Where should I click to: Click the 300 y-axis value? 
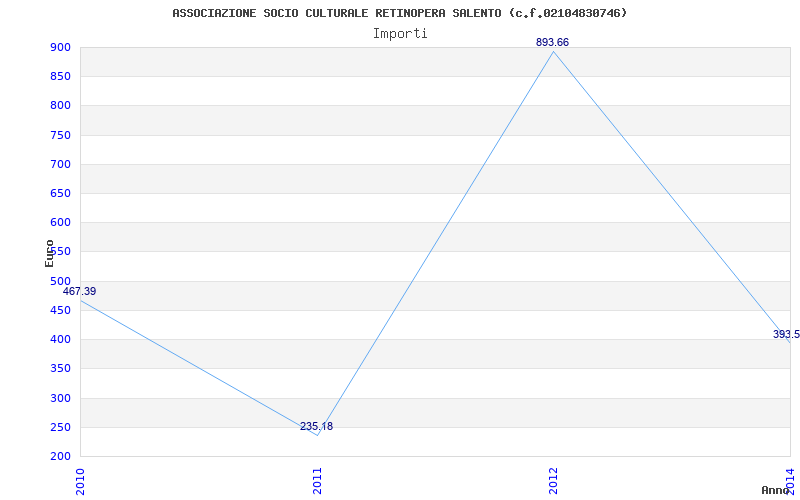[60, 398]
